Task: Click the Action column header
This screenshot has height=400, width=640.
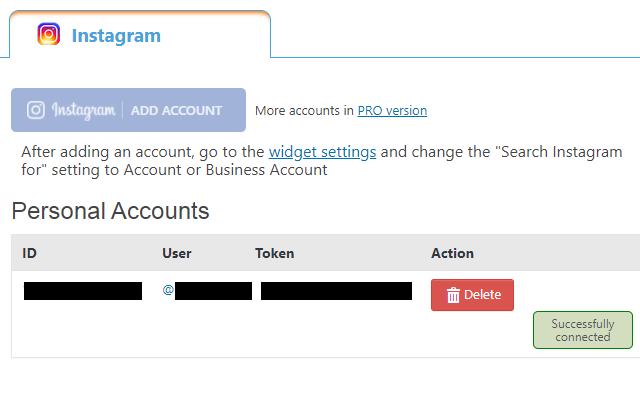Action: coord(452,253)
